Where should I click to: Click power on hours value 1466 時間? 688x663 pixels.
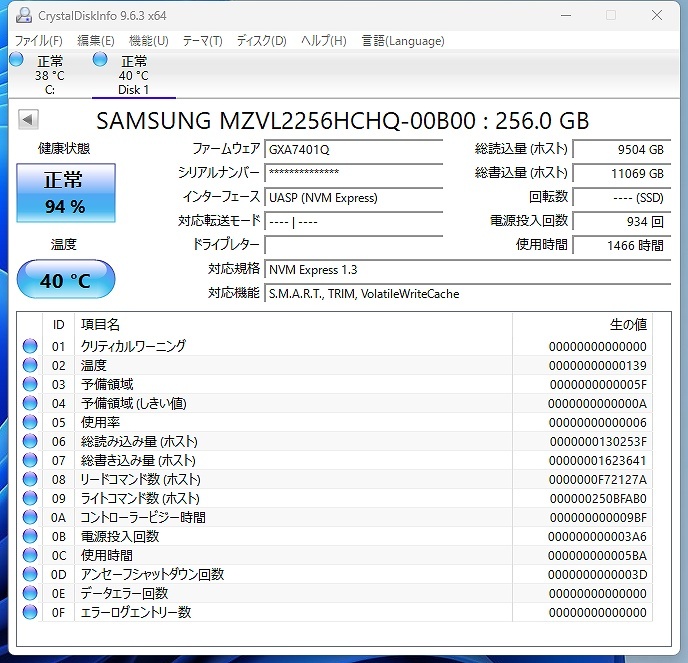click(622, 245)
